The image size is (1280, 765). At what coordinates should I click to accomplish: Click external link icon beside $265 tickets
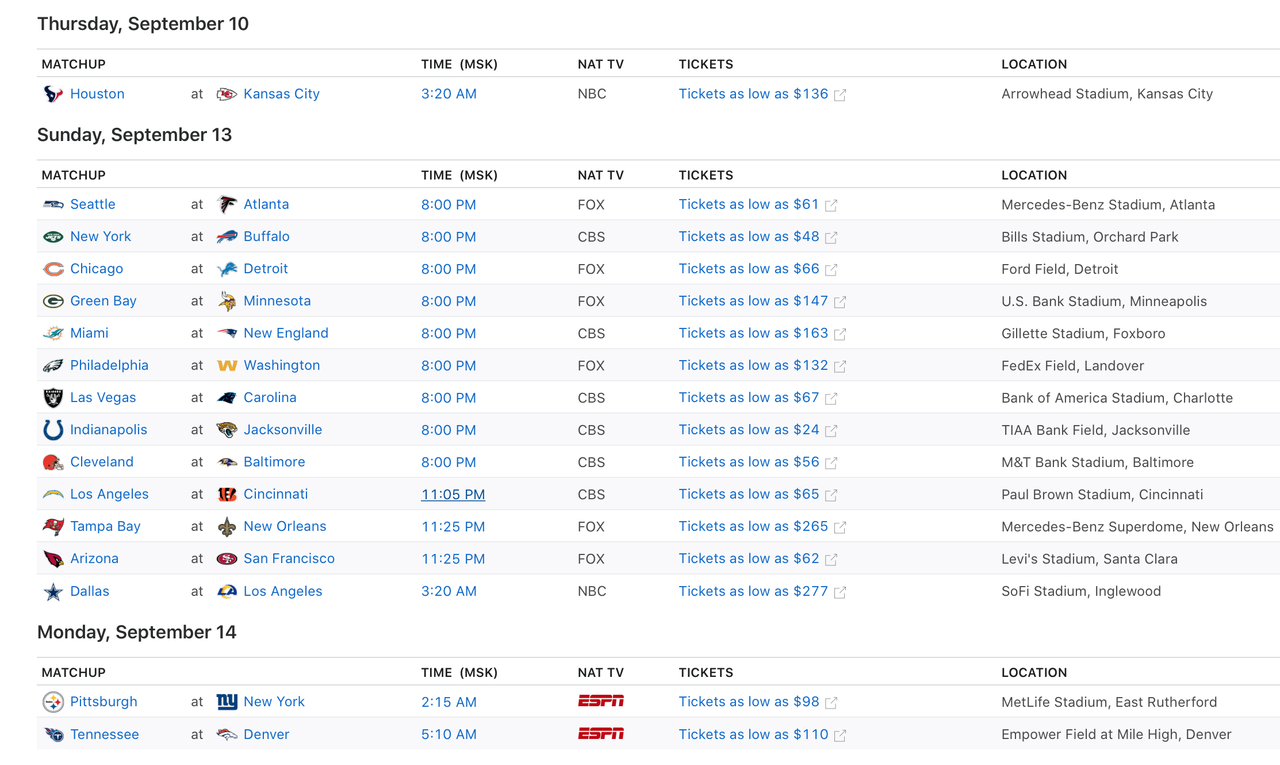[x=840, y=527]
